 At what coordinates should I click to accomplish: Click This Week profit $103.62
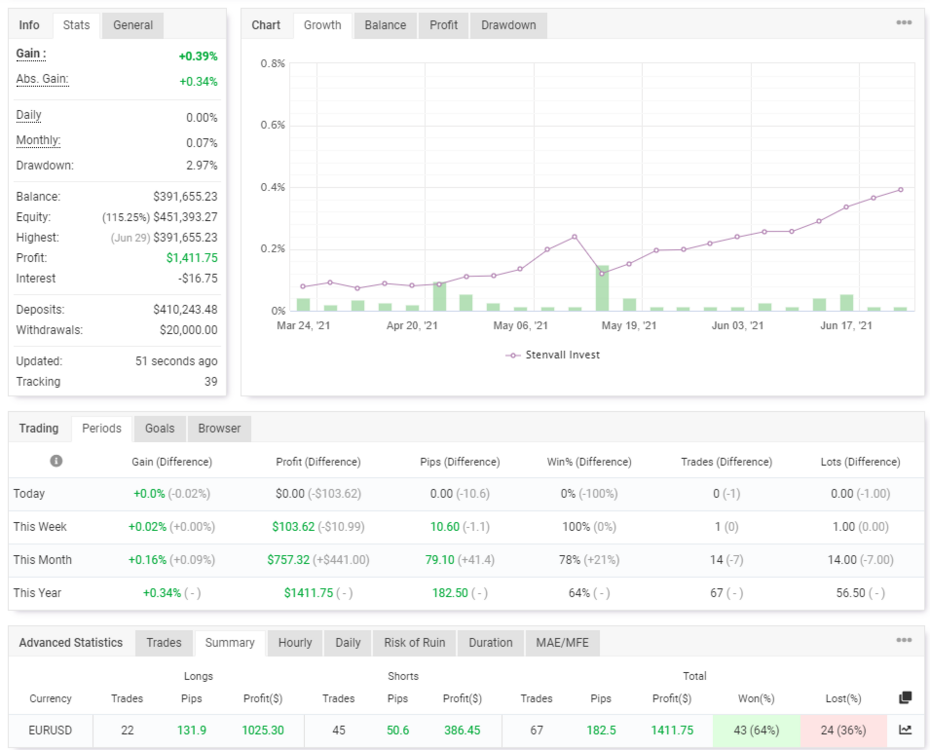293,526
